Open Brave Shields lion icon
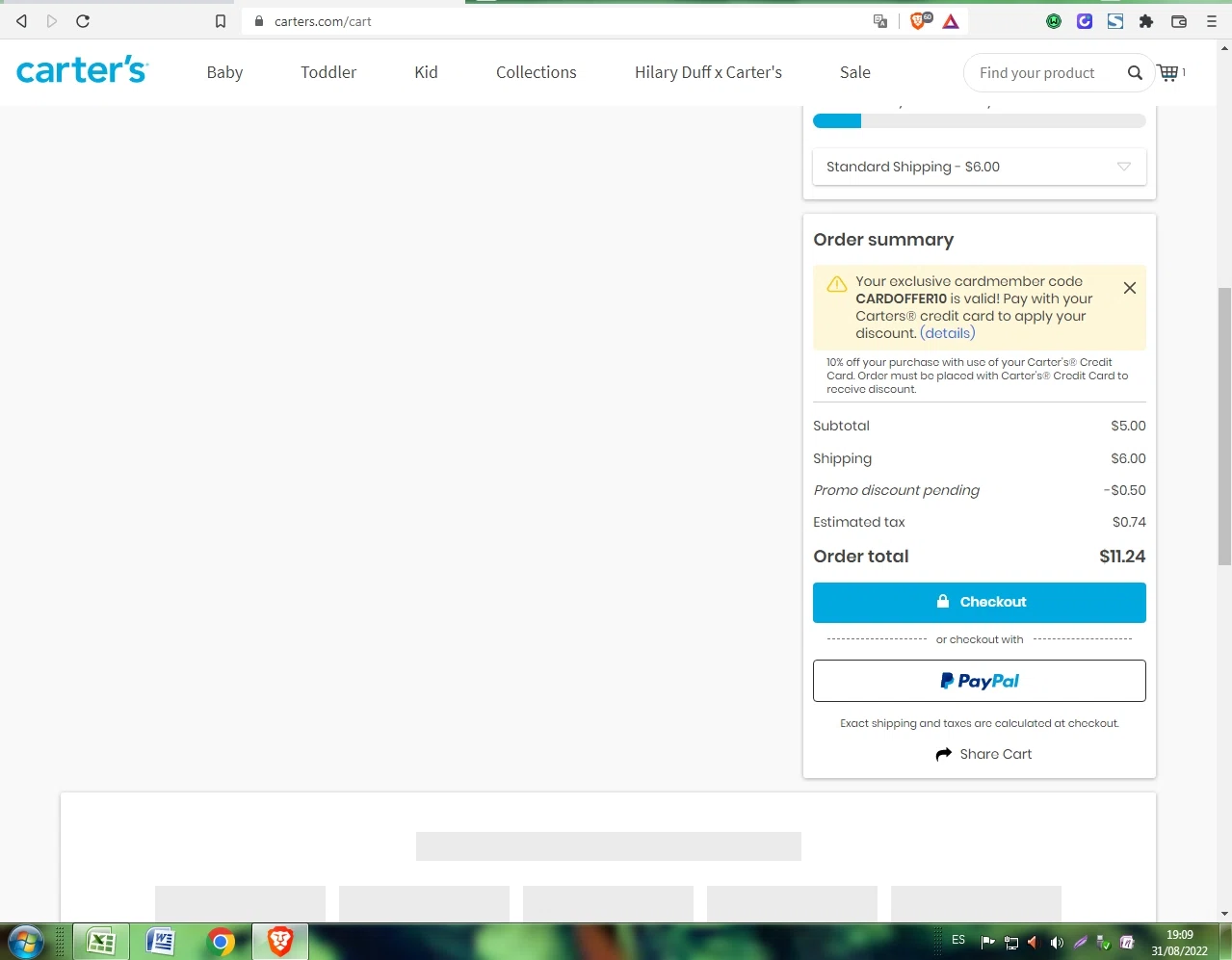 (920, 20)
